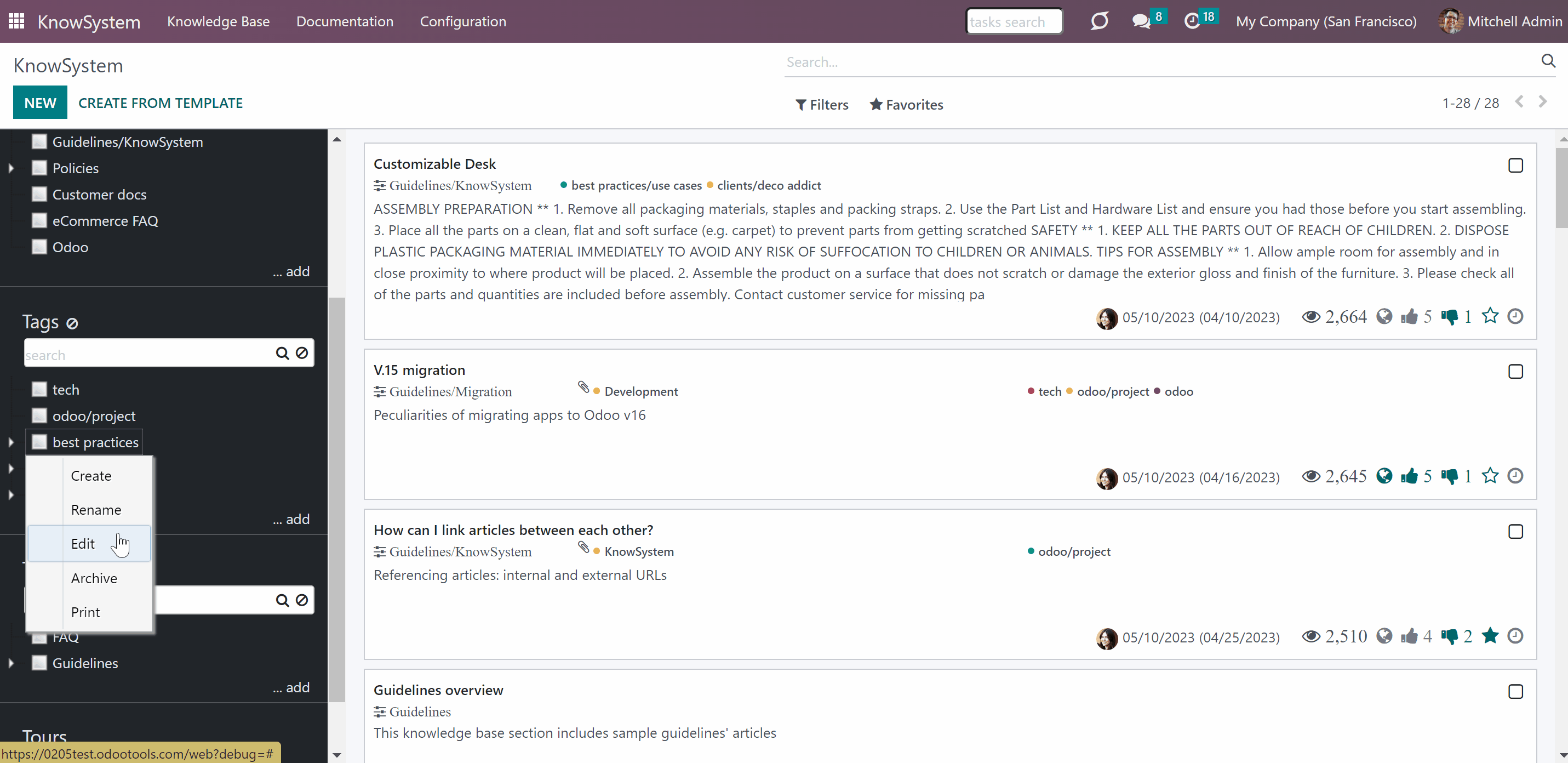This screenshot has width=1568, height=763.
Task: Click the add link under Tags list
Action: 291,520
